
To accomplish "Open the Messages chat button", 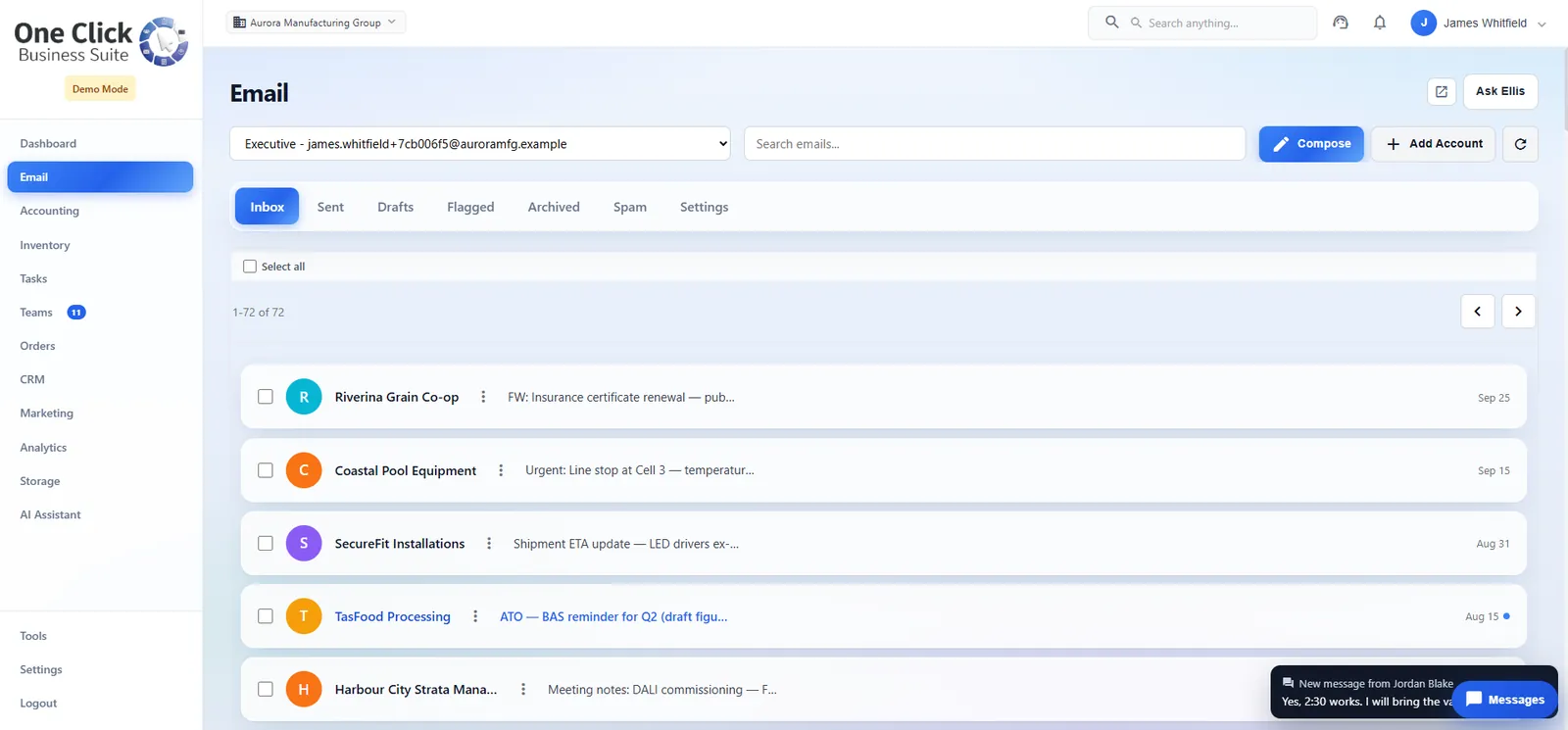I will pyautogui.click(x=1504, y=700).
